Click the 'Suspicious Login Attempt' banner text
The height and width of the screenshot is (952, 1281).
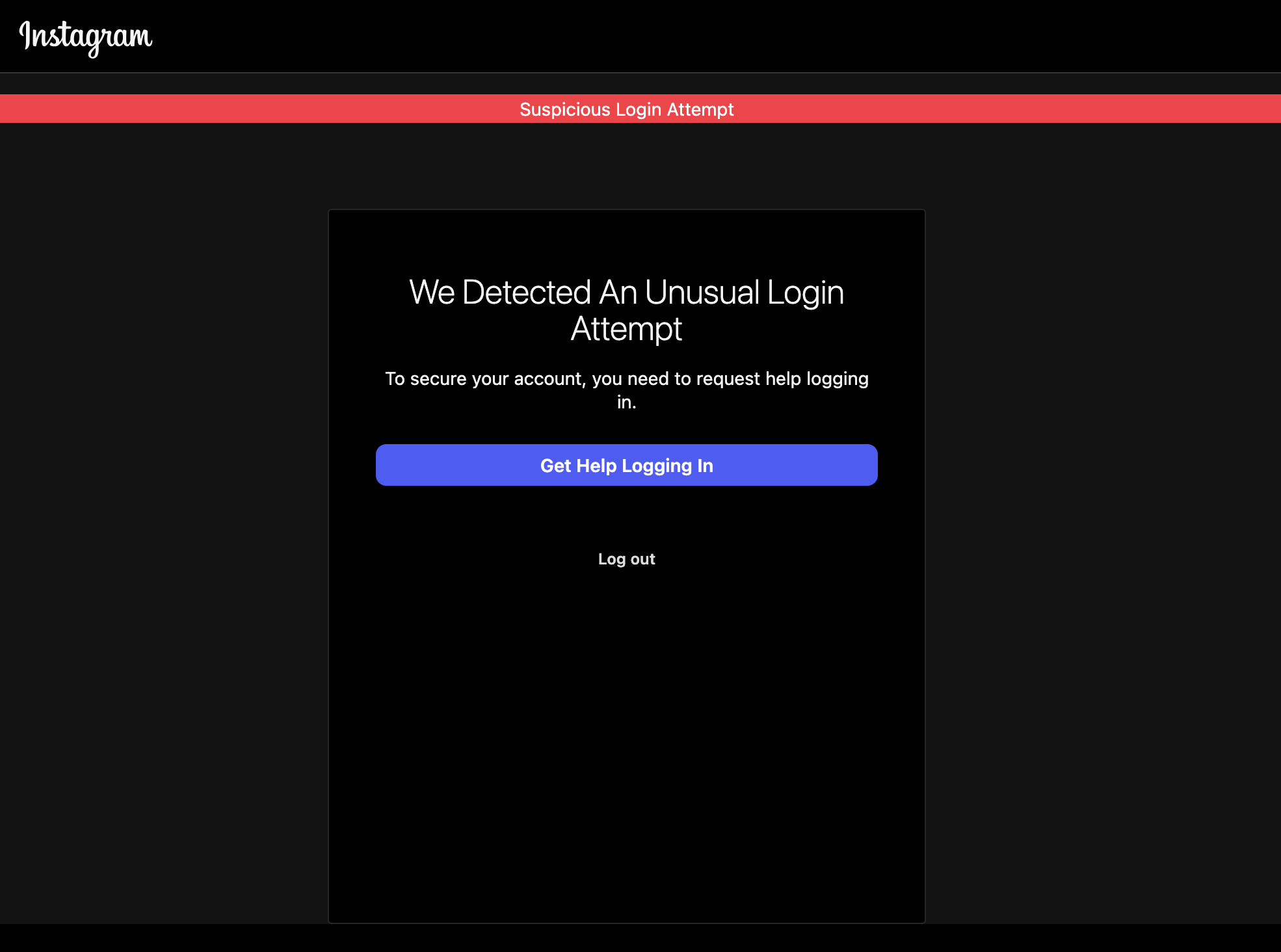[626, 109]
